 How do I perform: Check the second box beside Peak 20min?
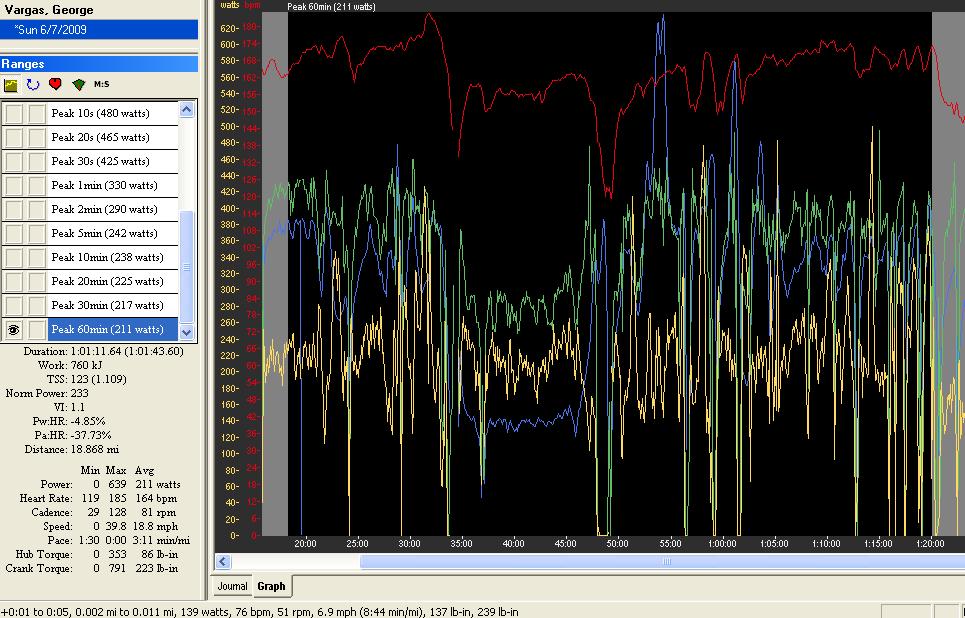pyautogui.click(x=36, y=281)
